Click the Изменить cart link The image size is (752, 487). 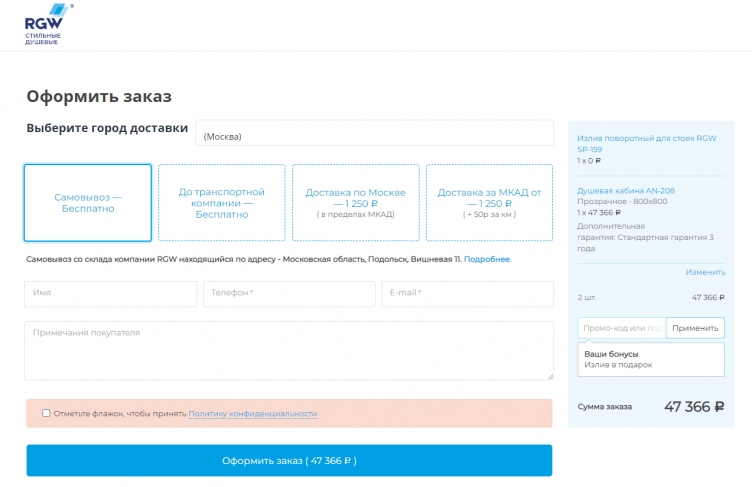(x=705, y=272)
